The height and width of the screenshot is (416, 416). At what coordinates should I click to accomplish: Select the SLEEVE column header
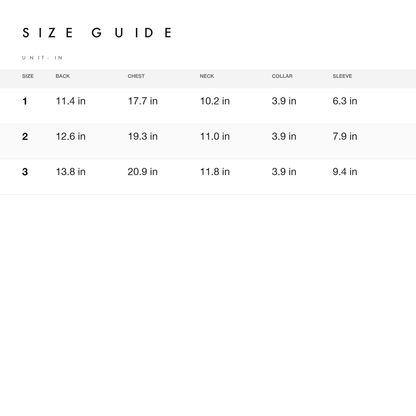[342, 76]
